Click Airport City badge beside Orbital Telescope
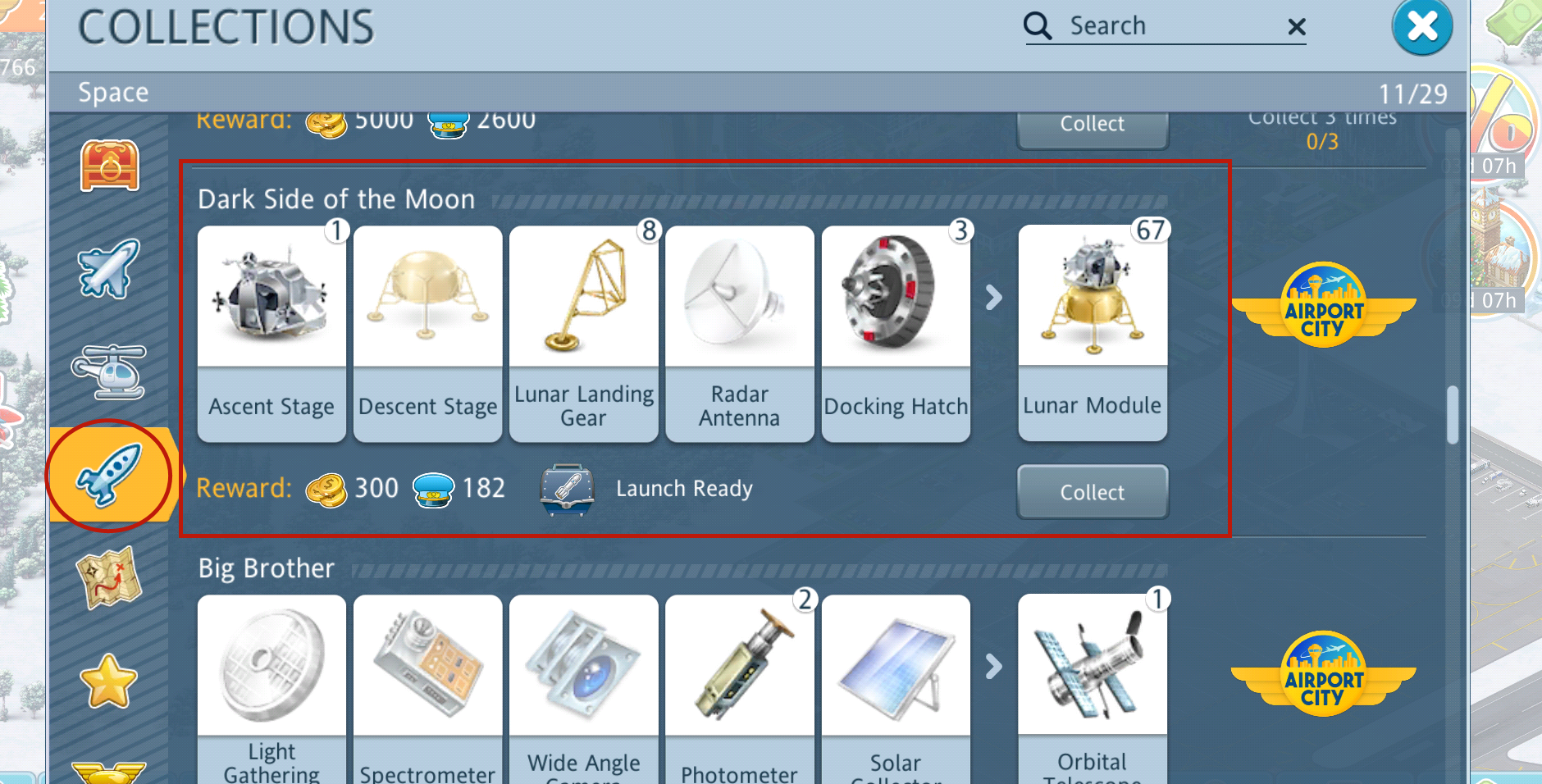This screenshot has height=784, width=1542. click(1323, 673)
